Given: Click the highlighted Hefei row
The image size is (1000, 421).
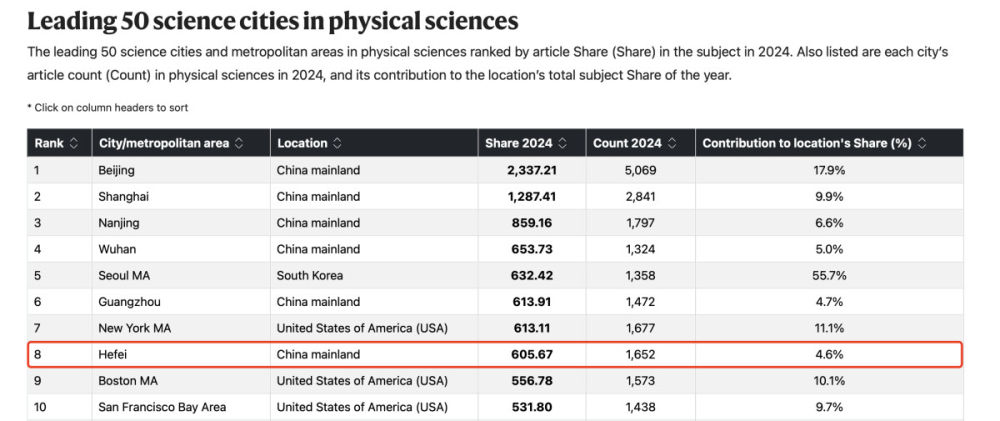Looking at the screenshot, I should pos(495,355).
